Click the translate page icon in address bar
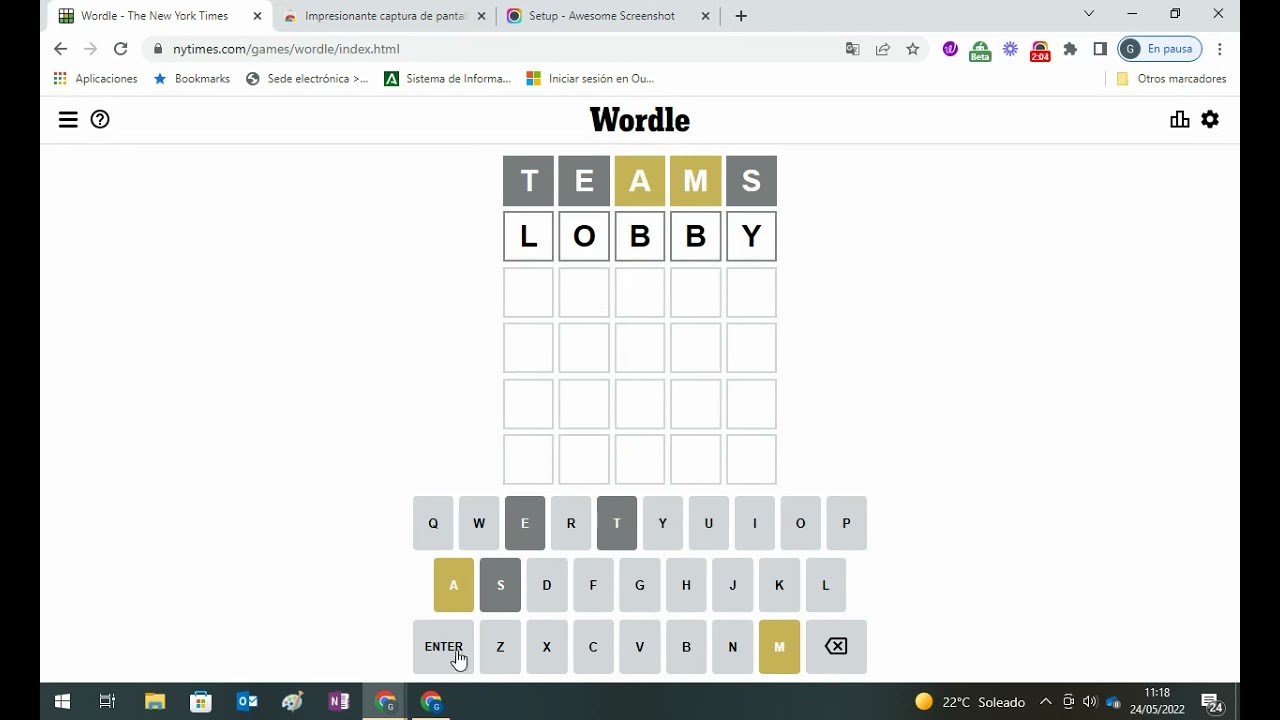The width and height of the screenshot is (1280, 720). click(x=853, y=49)
